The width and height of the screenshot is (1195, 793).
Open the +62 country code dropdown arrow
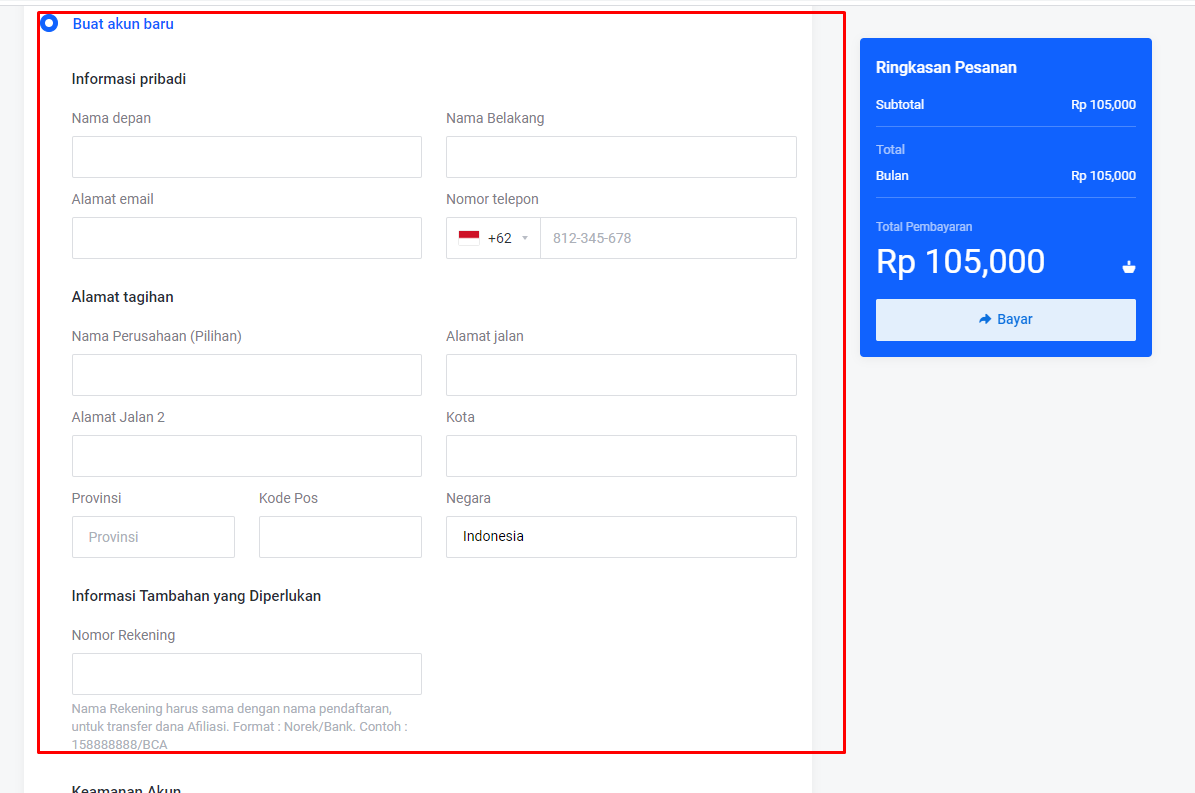coord(525,238)
